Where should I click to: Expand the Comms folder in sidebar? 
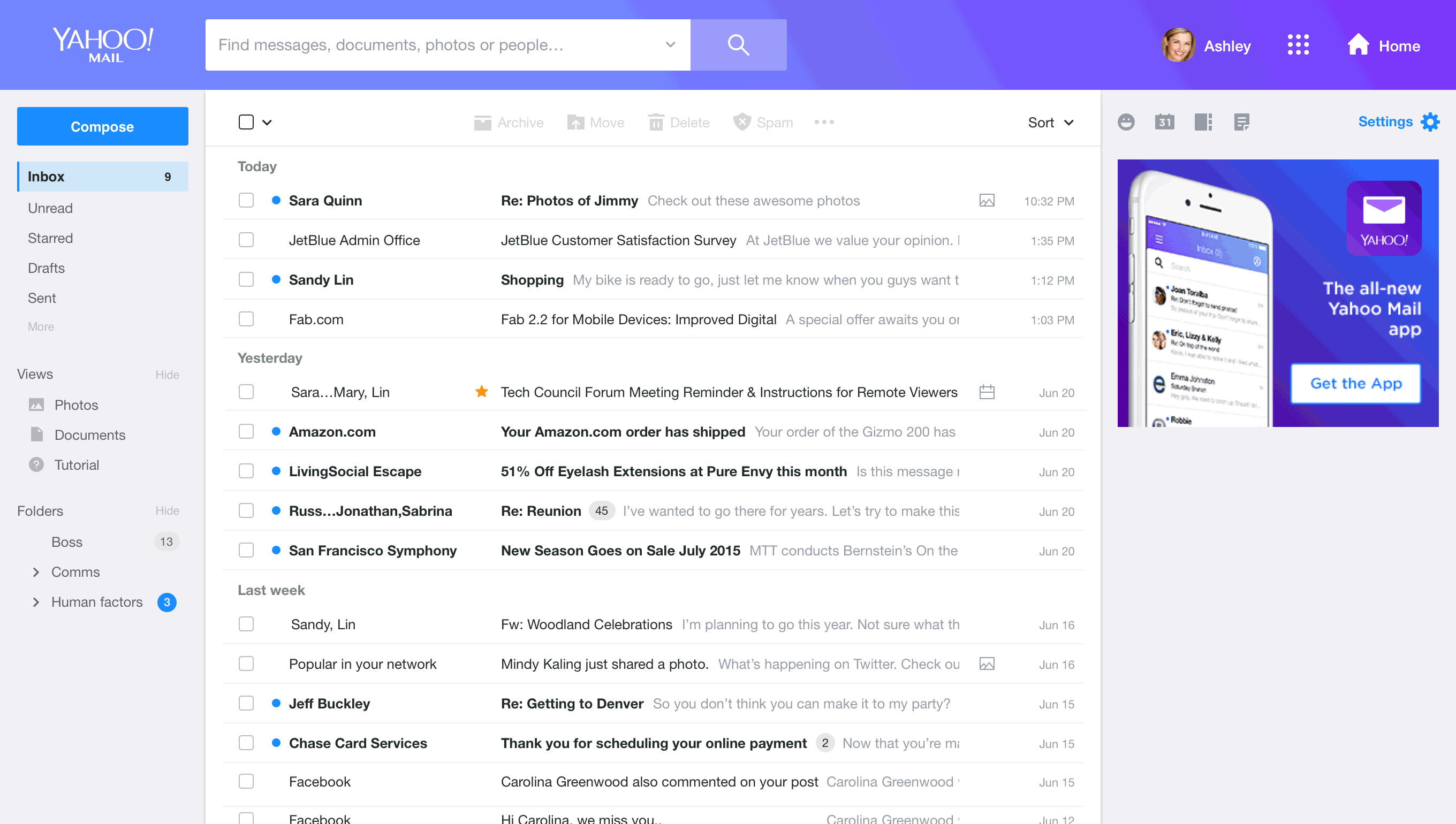(35, 571)
